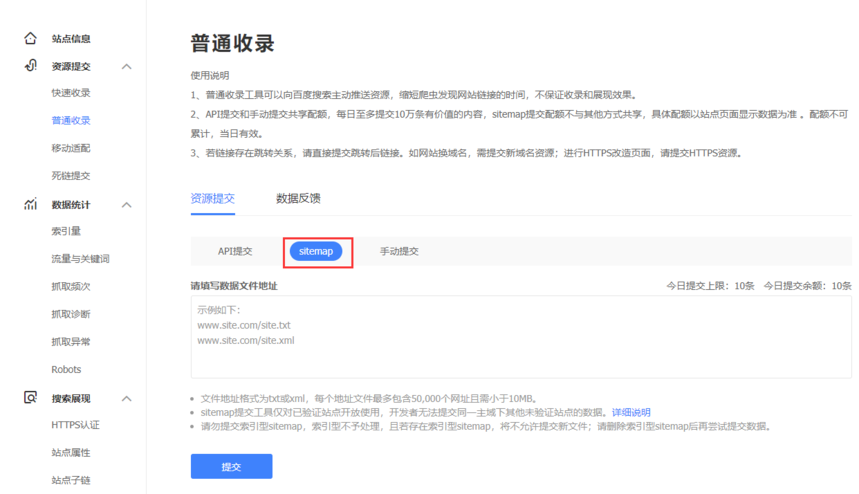859x494 pixels.
Task: Collapse the 资源提交 section chevron
Action: point(127,67)
